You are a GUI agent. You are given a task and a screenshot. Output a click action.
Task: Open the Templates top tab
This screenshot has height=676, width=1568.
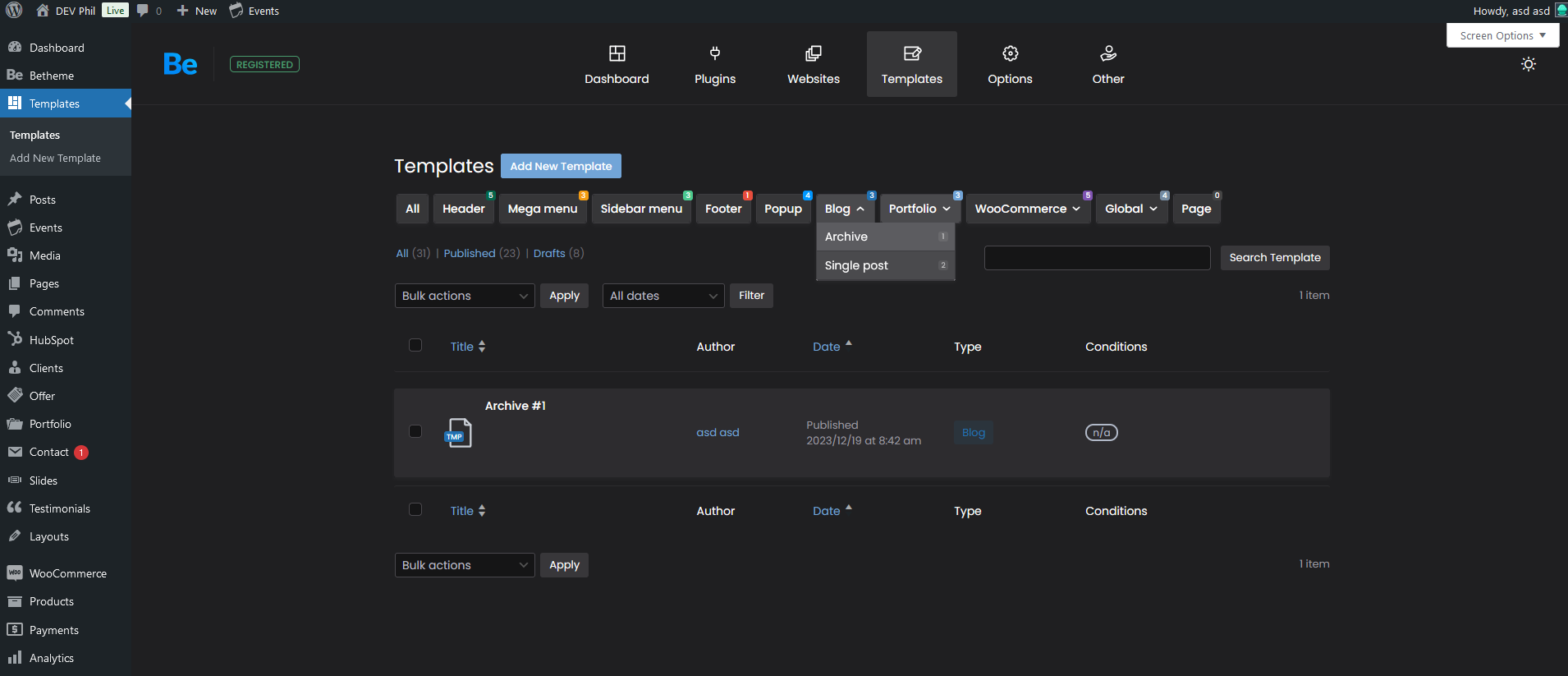(x=912, y=64)
